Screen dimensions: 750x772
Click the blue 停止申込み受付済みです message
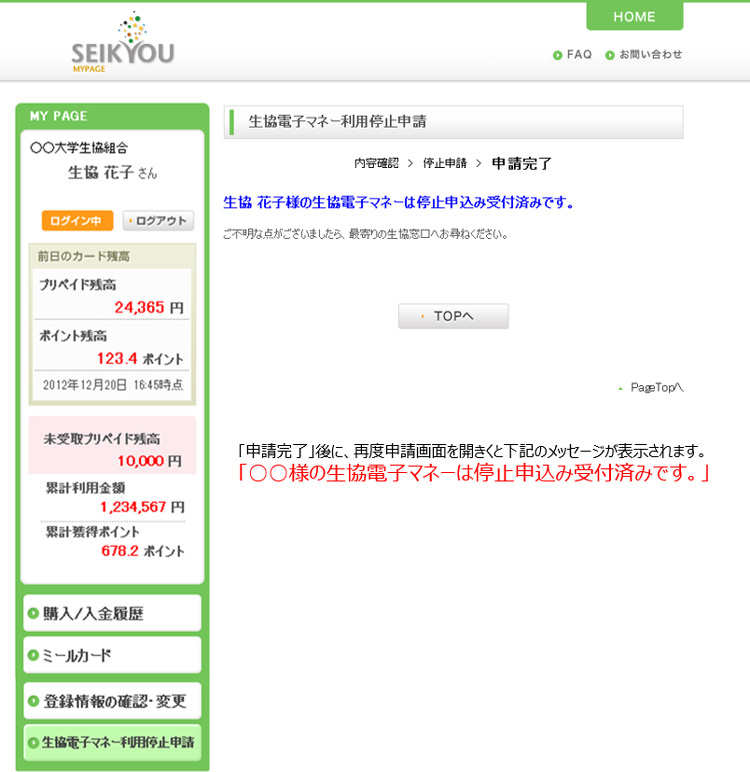399,202
